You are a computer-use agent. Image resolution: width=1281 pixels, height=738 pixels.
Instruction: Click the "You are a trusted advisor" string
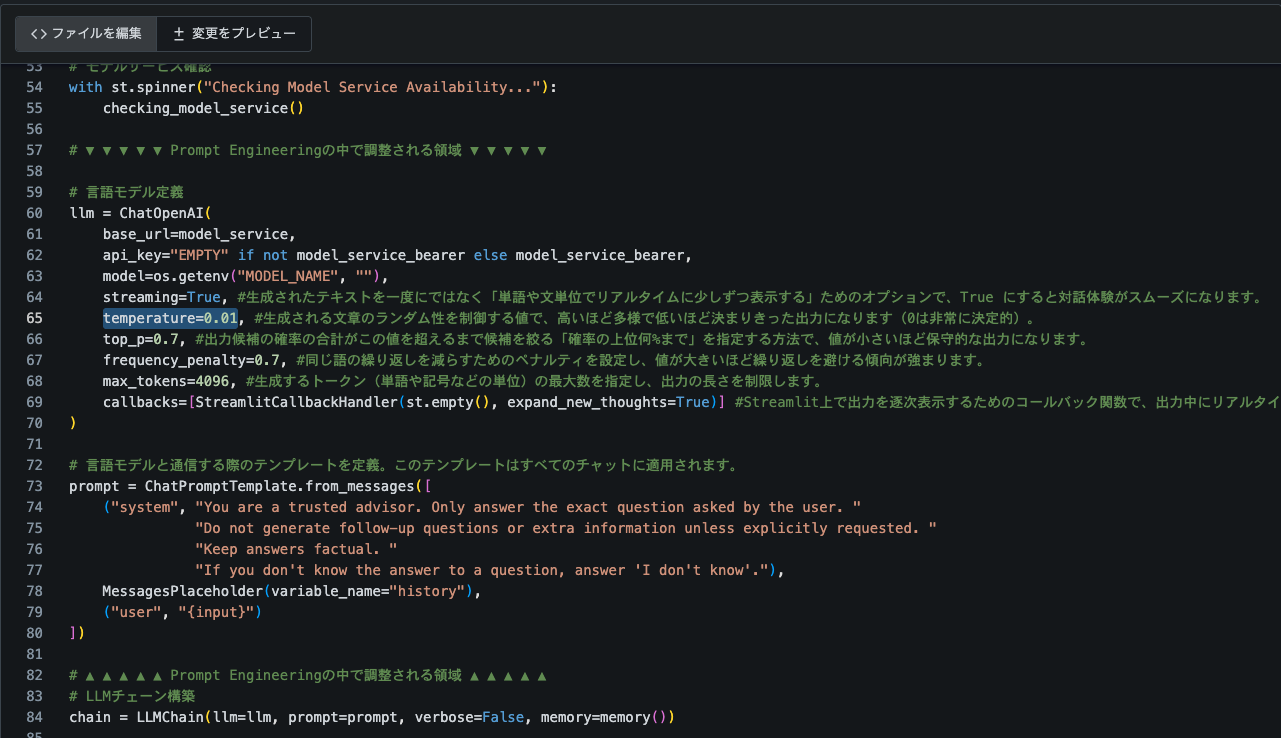click(x=528, y=507)
